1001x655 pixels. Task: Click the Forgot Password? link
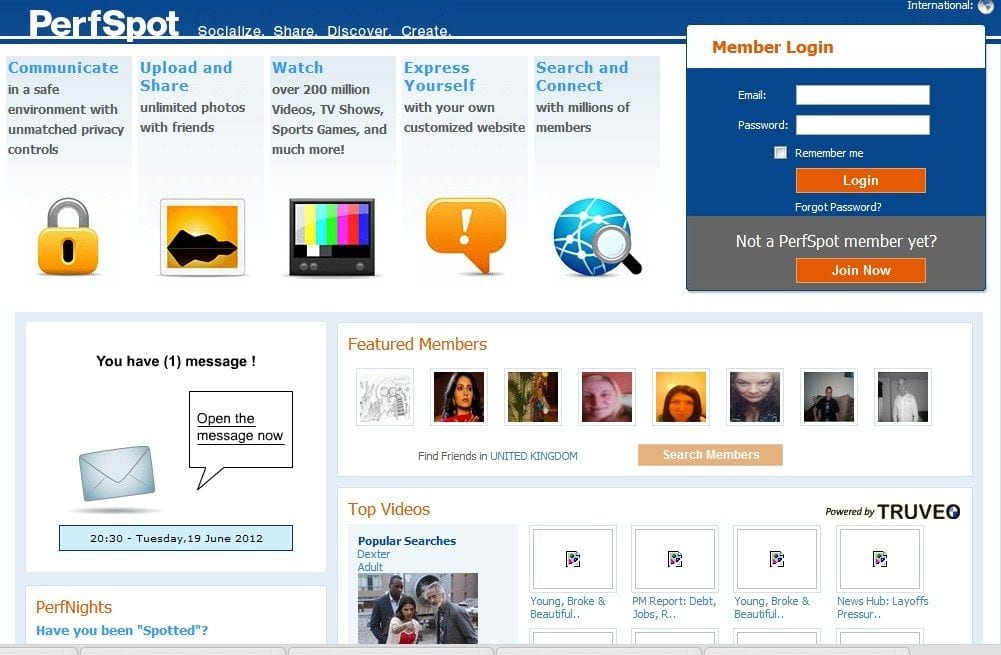pos(838,207)
